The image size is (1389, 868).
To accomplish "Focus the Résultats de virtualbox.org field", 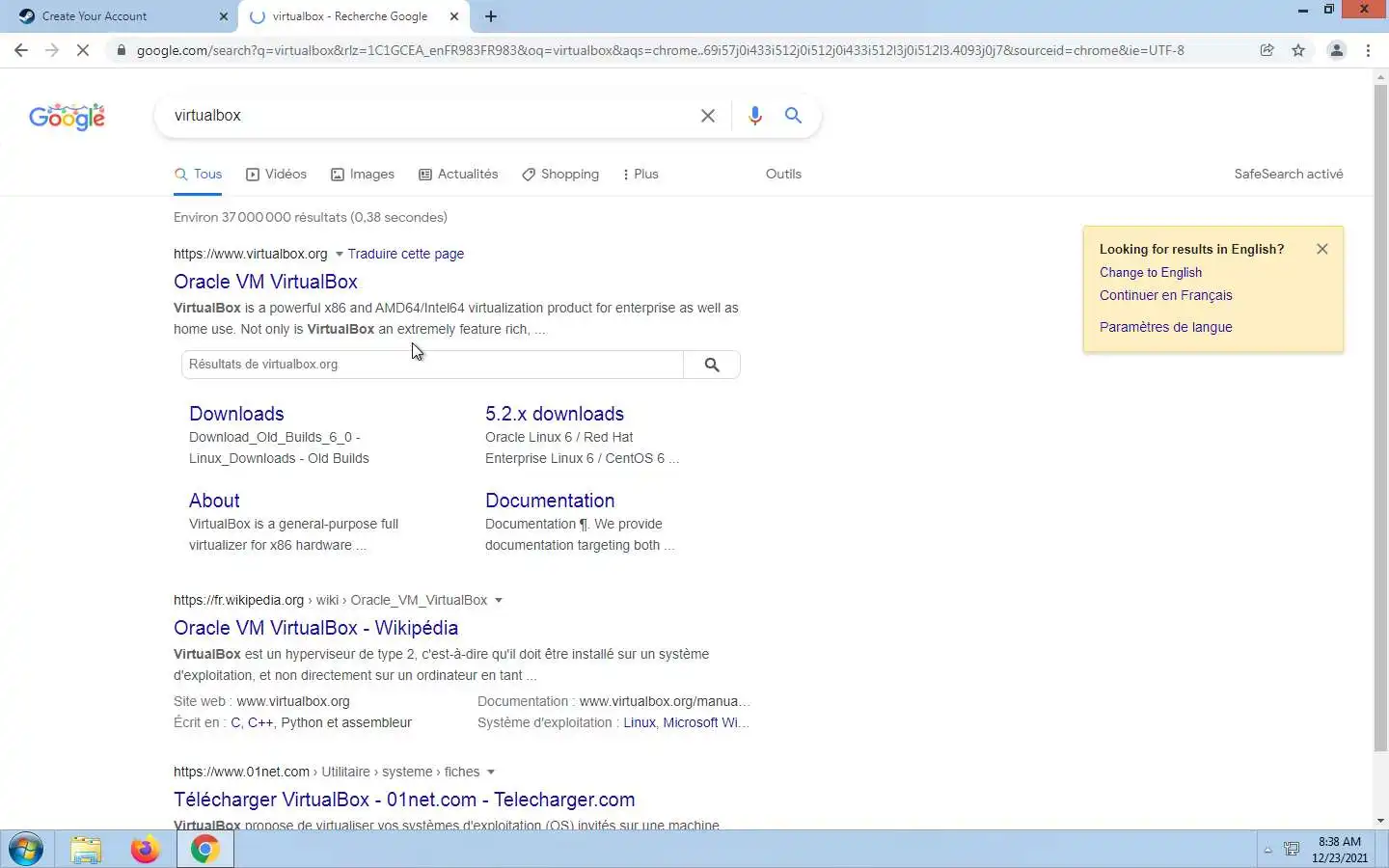I will [432, 365].
